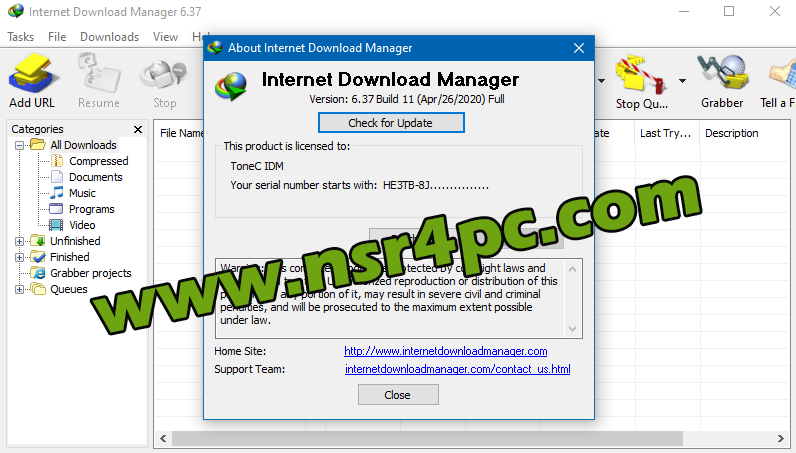Open the View menu
Screen dimensions: 796x453
tap(165, 37)
